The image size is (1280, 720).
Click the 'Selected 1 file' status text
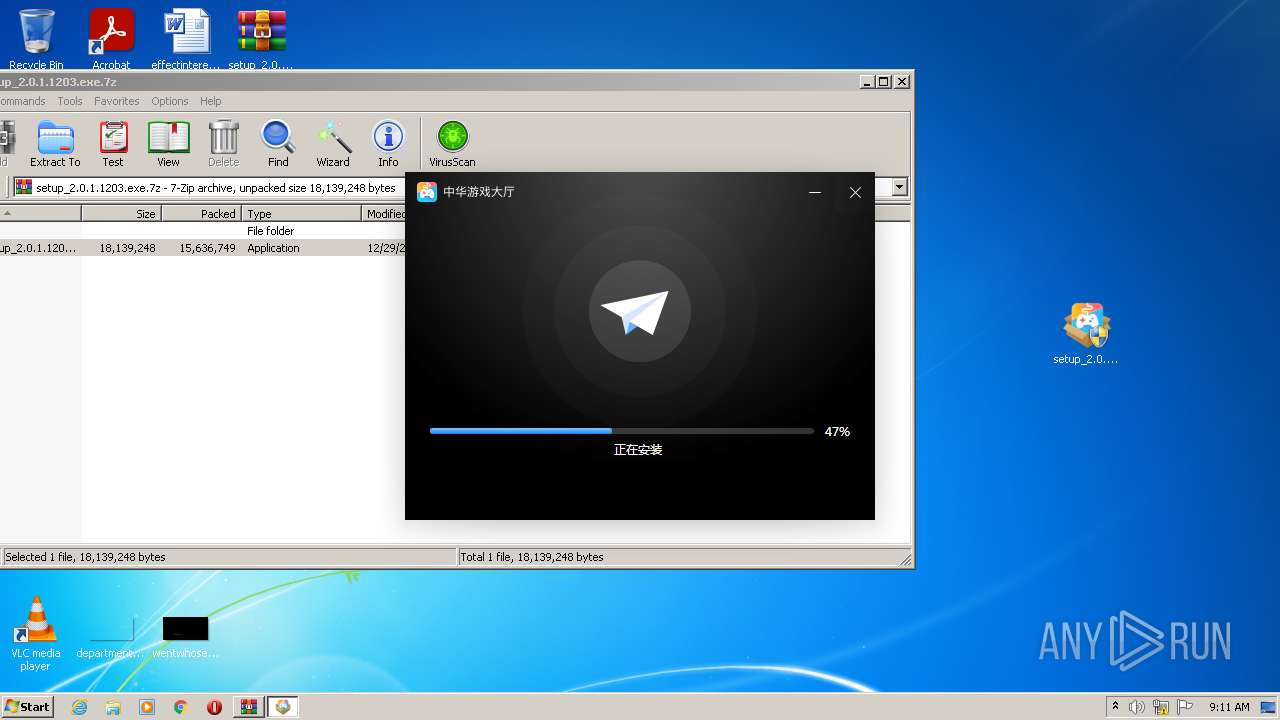pos(86,557)
